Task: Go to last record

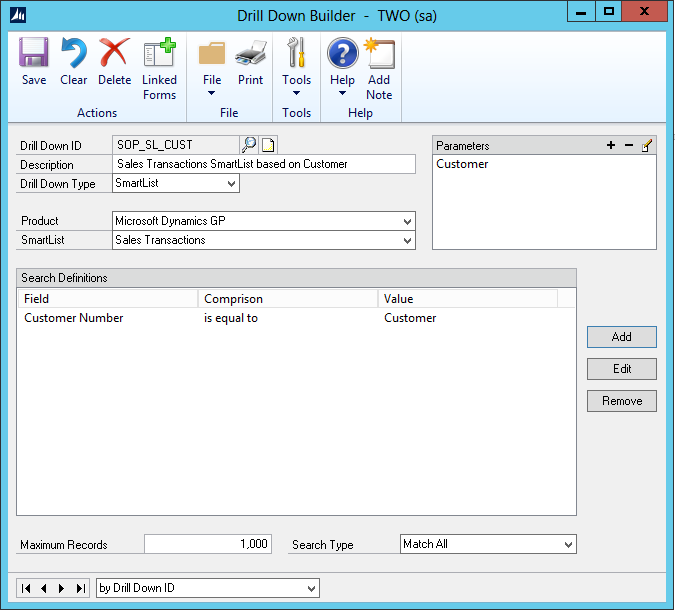Action: click(80, 588)
